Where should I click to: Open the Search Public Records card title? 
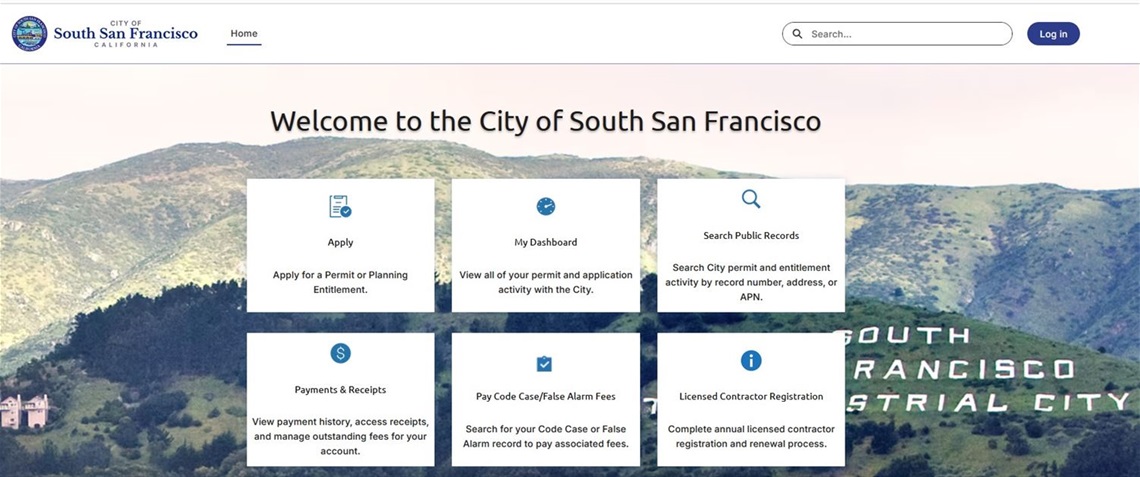pos(751,236)
